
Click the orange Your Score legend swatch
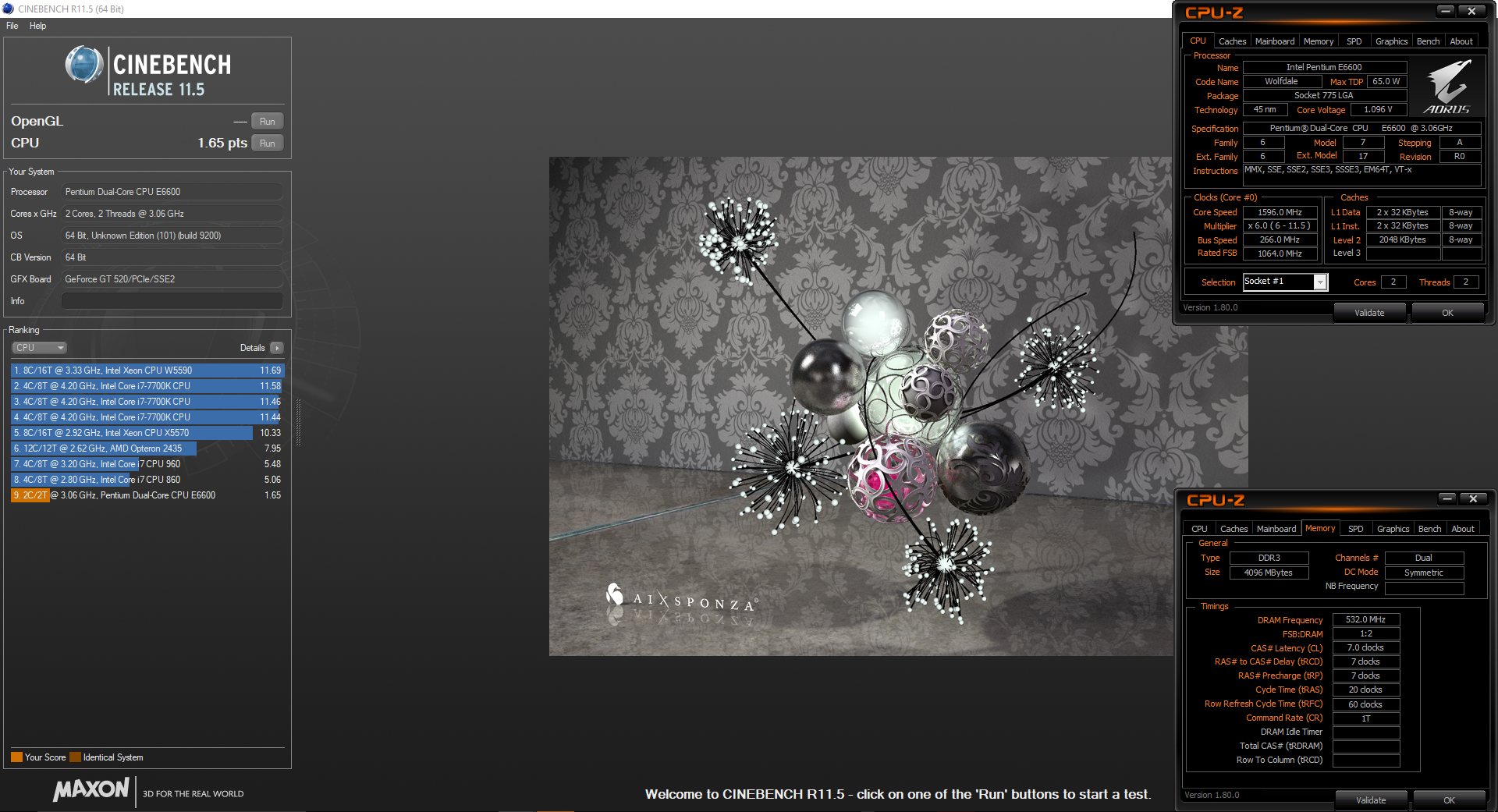(x=16, y=757)
